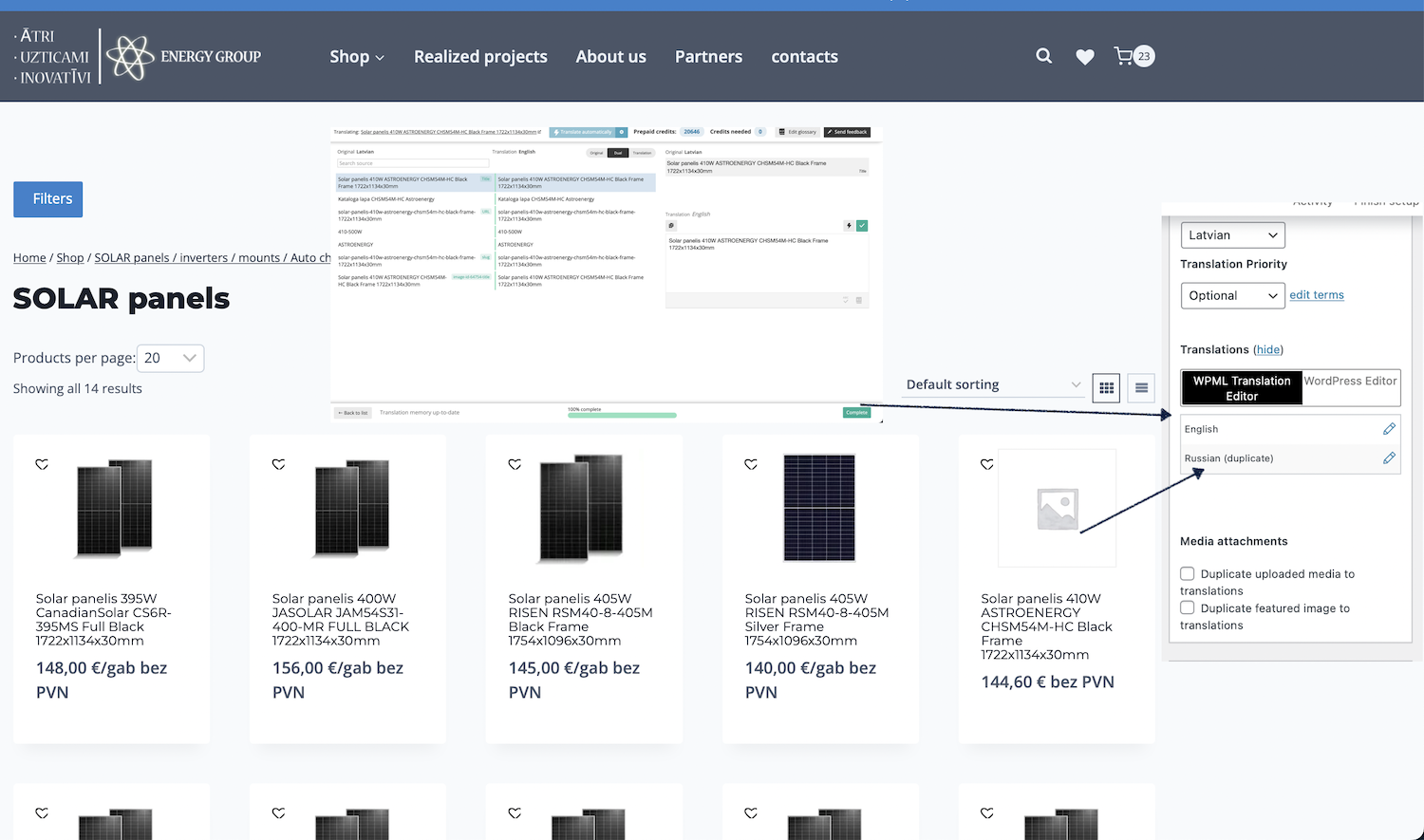1424x840 pixels.
Task: Follow the Shop breadcrumb link
Action: pos(70,258)
